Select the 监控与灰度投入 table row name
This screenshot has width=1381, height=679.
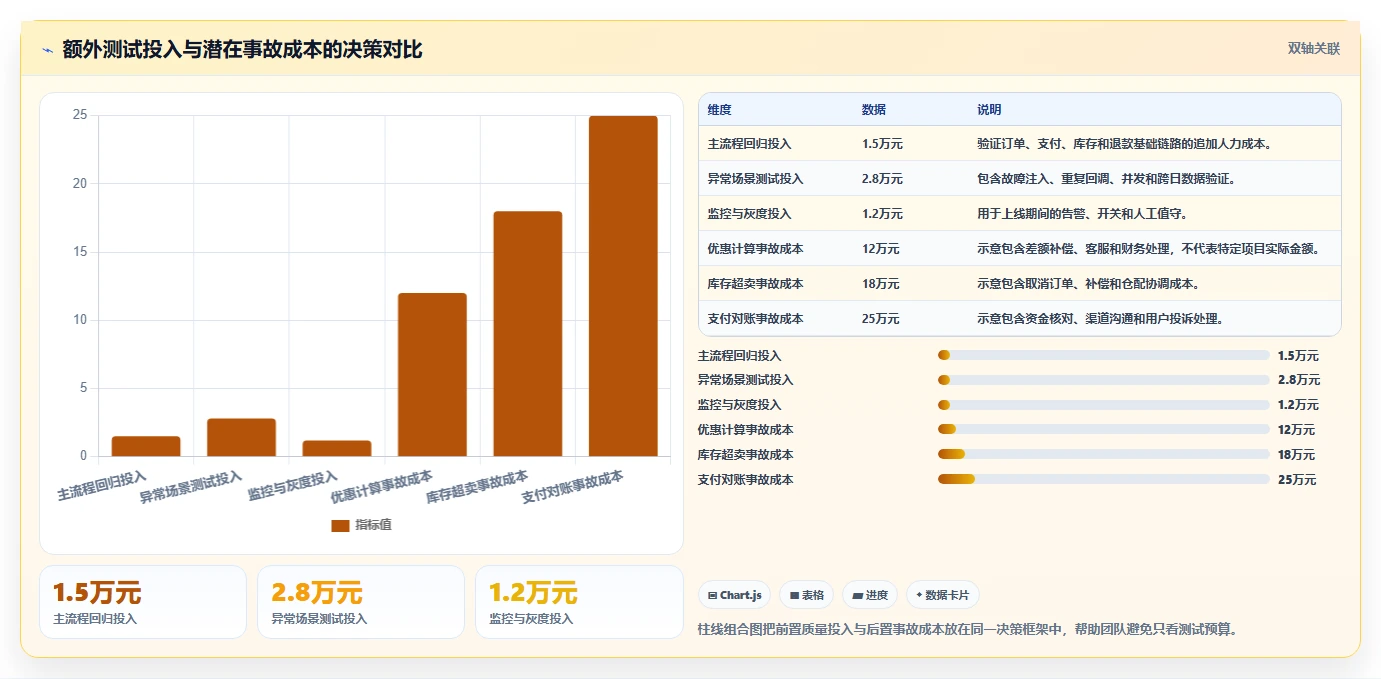(x=749, y=214)
